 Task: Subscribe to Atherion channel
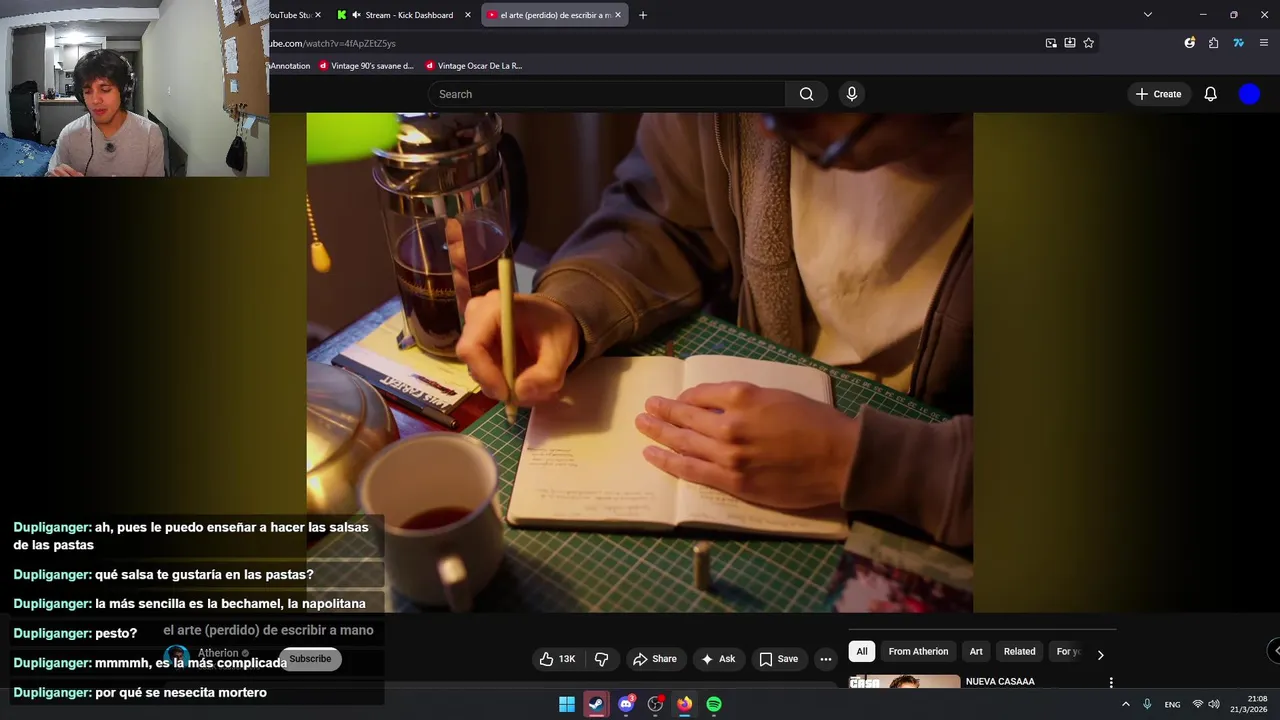[x=310, y=659]
